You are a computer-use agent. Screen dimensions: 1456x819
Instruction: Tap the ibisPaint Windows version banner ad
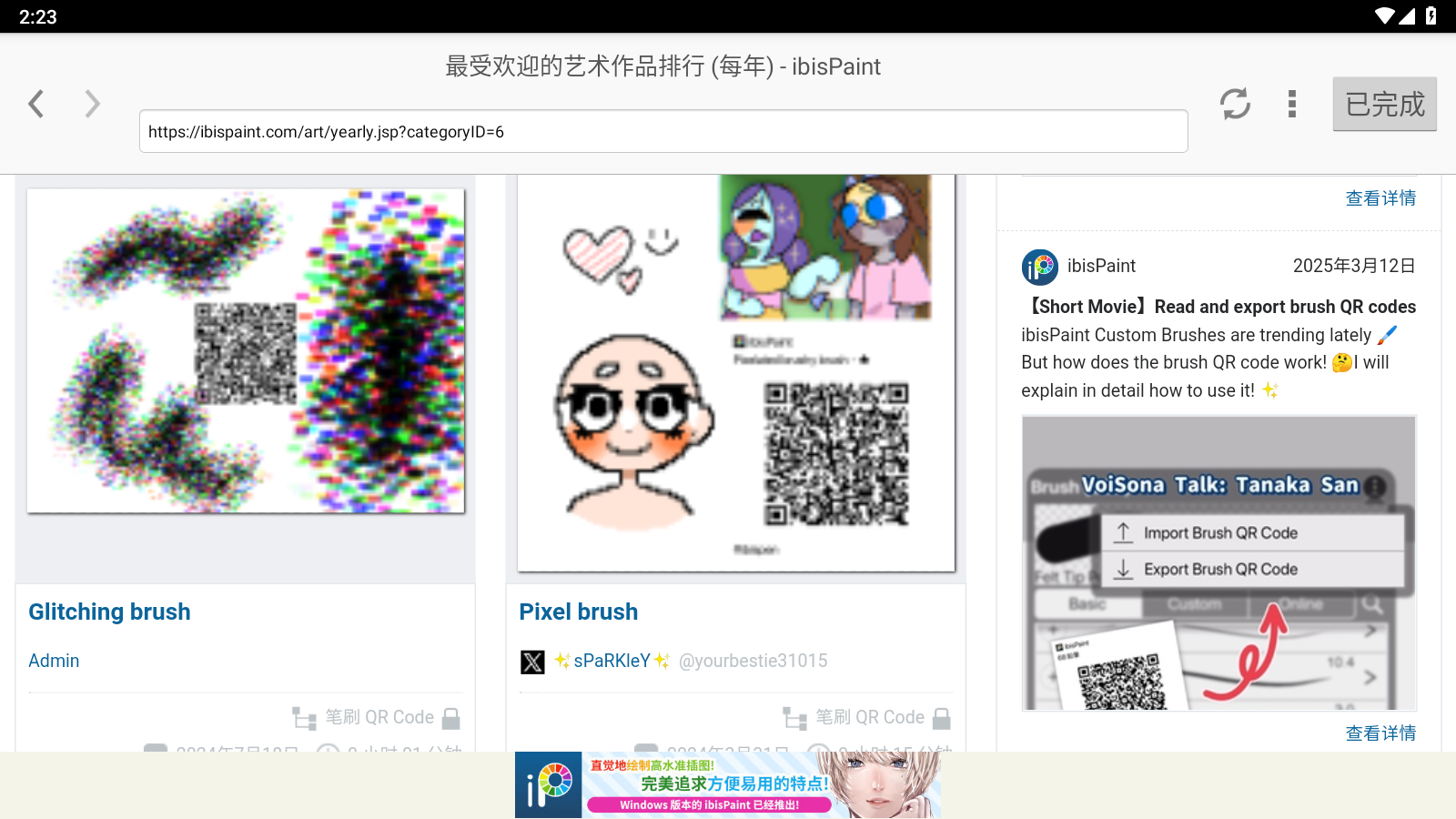(x=728, y=784)
